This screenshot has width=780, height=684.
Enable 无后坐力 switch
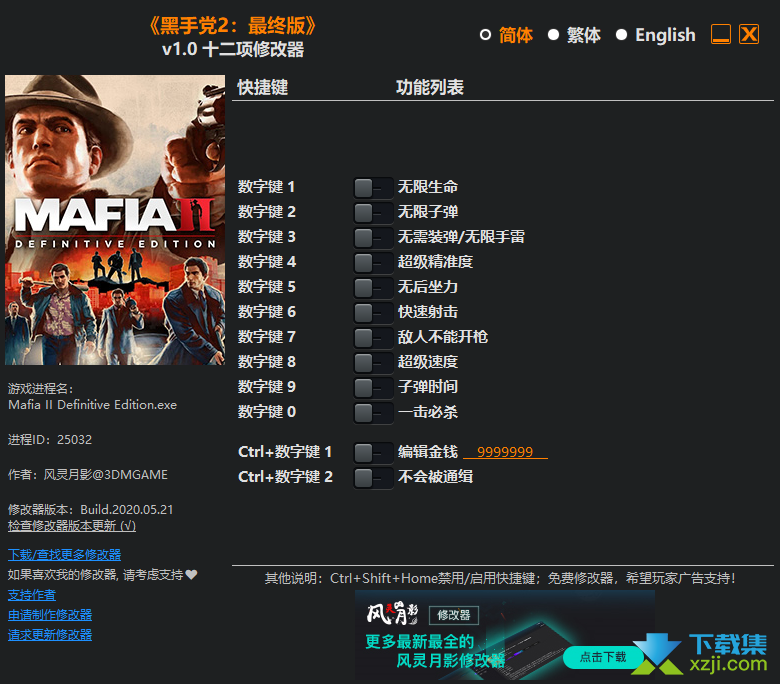coord(373,288)
